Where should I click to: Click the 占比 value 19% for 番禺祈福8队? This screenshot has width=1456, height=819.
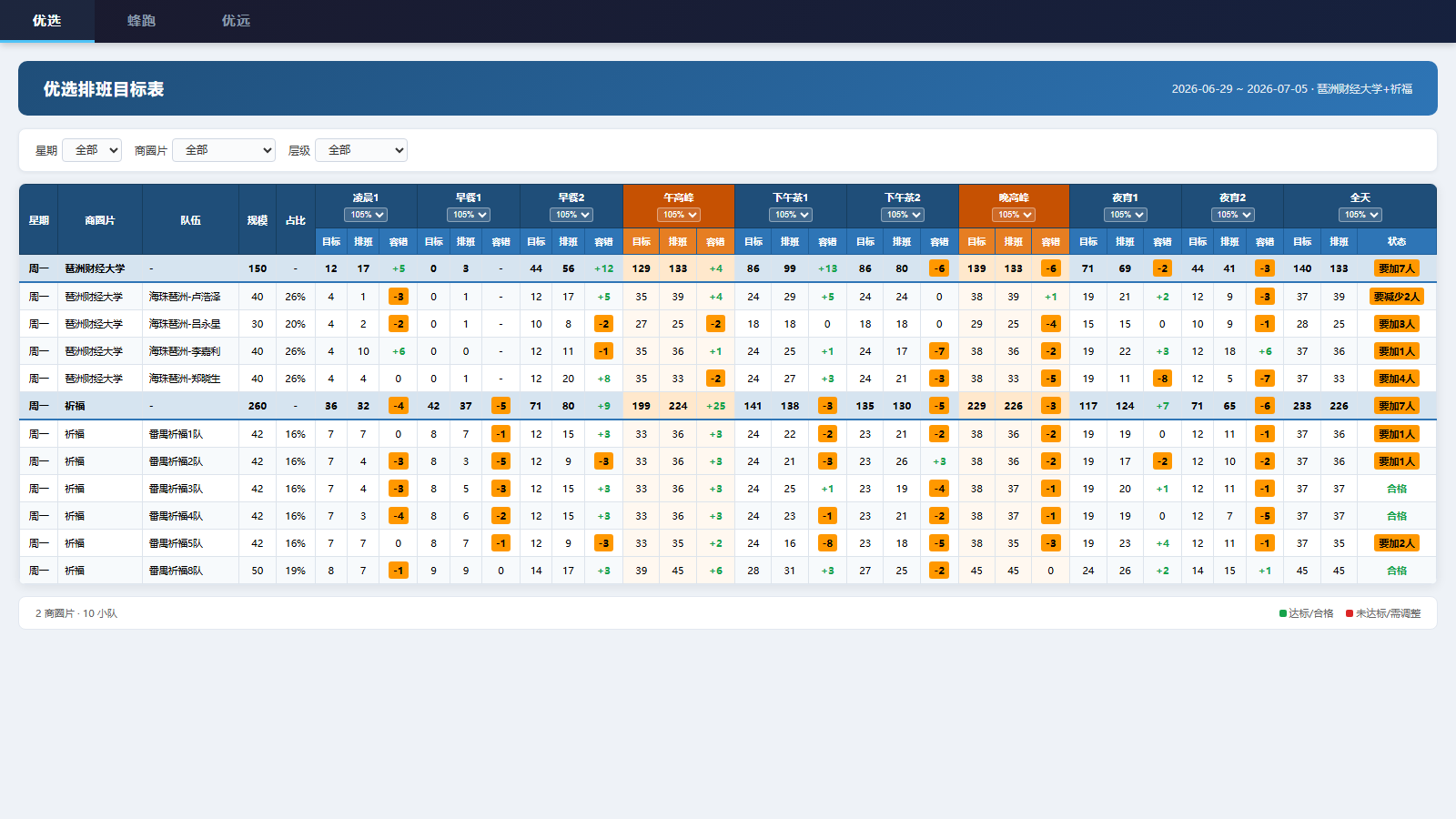click(296, 571)
